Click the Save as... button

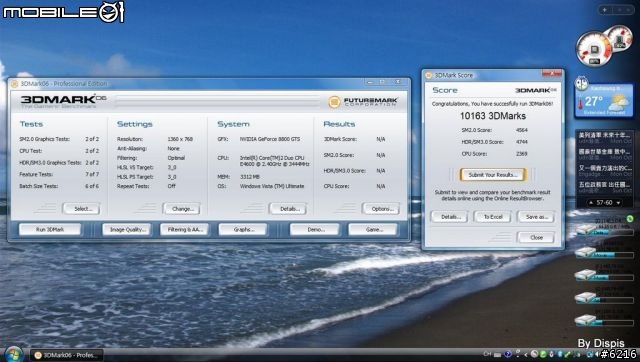pos(536,217)
